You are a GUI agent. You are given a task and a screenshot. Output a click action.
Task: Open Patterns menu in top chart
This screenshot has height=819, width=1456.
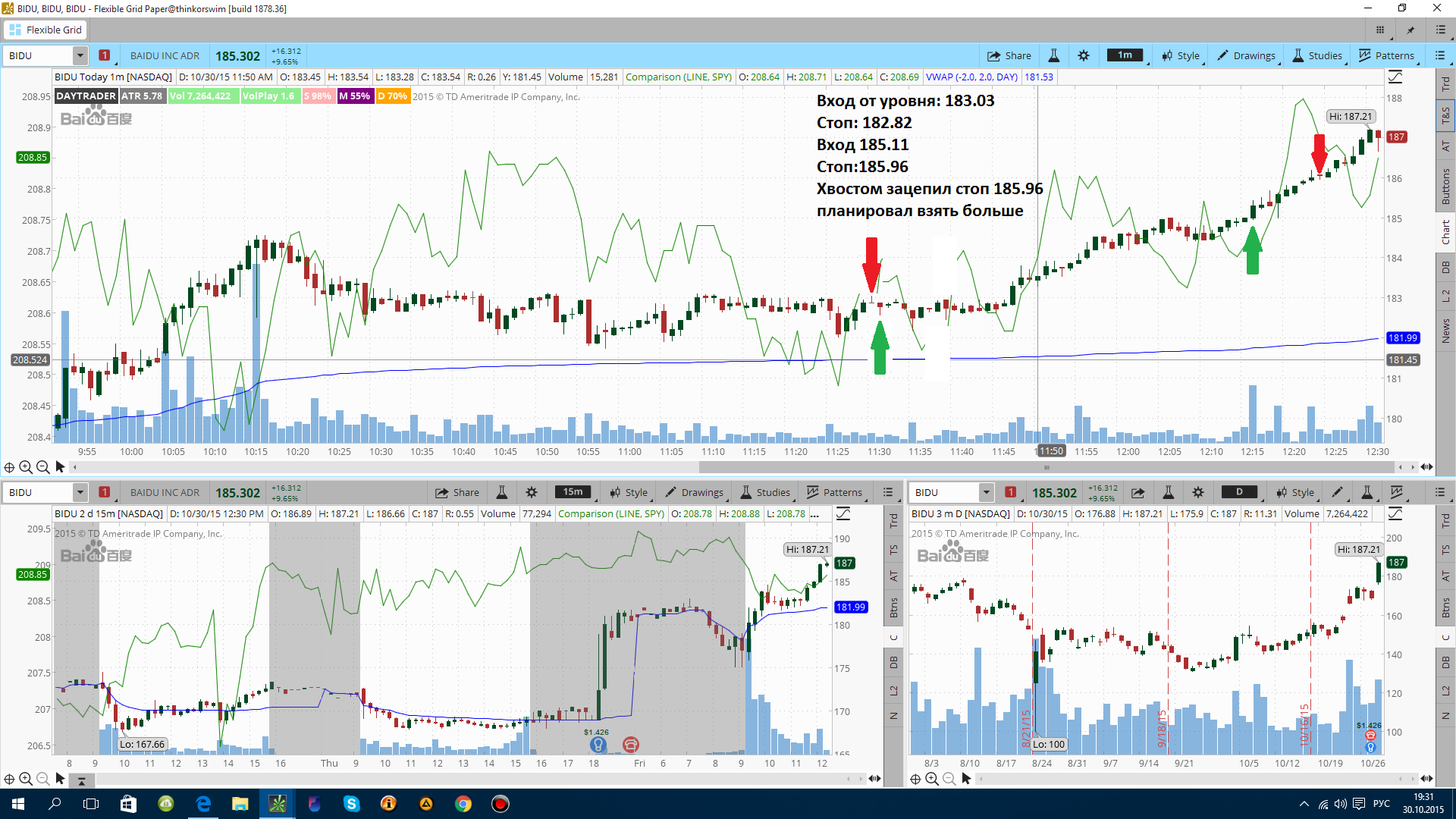point(1386,55)
